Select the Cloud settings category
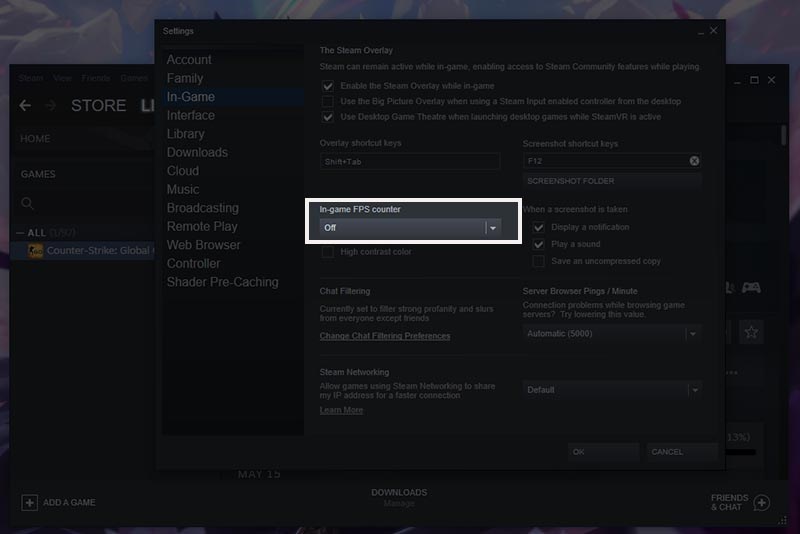800x534 pixels. (183, 171)
